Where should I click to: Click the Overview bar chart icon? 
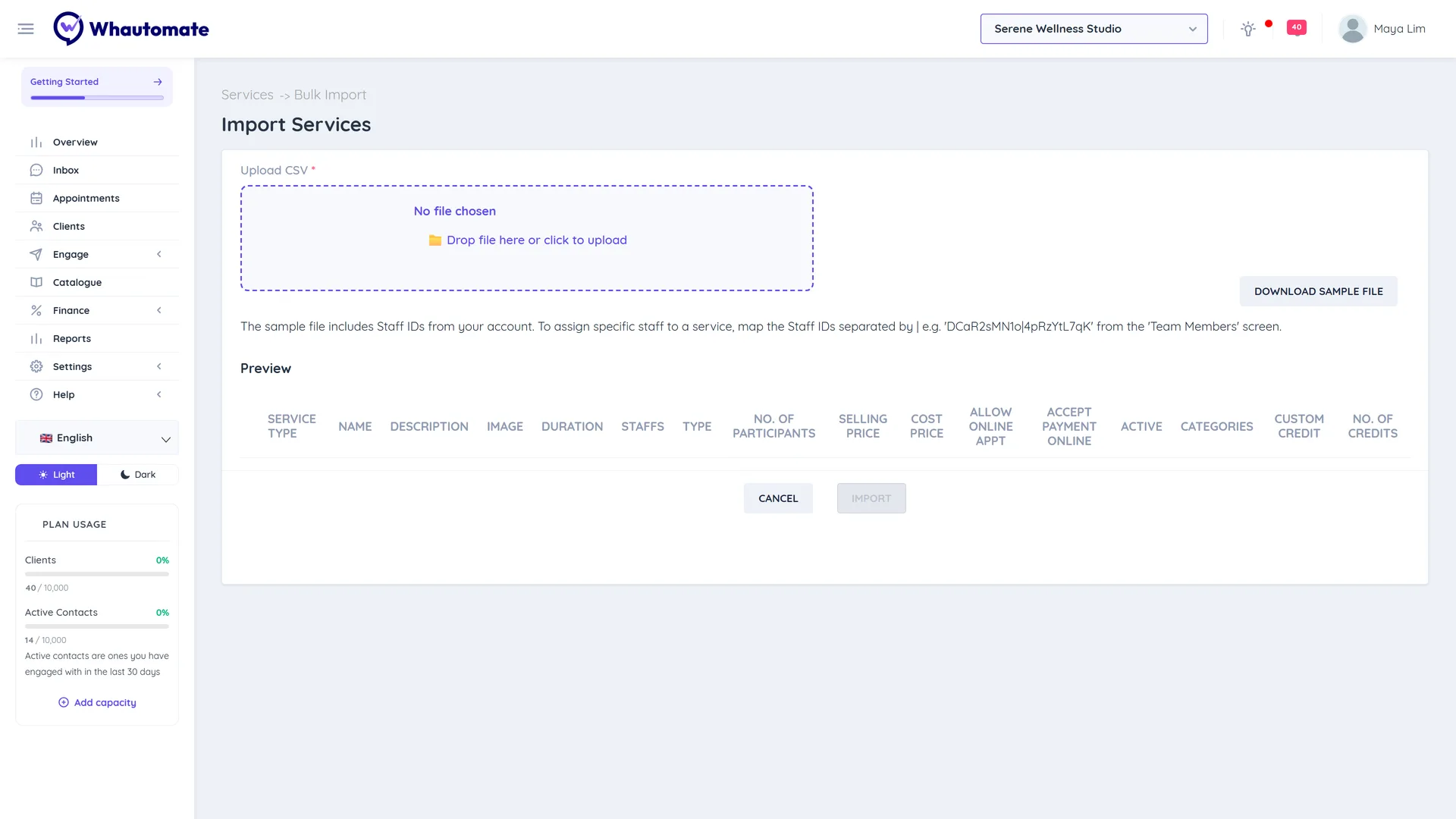coord(36,143)
